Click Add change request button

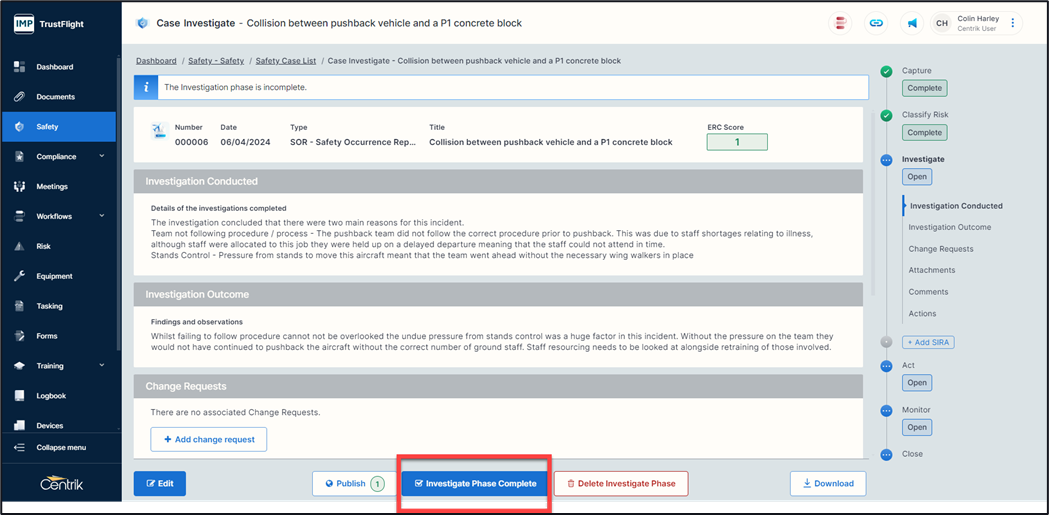pyautogui.click(x=209, y=440)
